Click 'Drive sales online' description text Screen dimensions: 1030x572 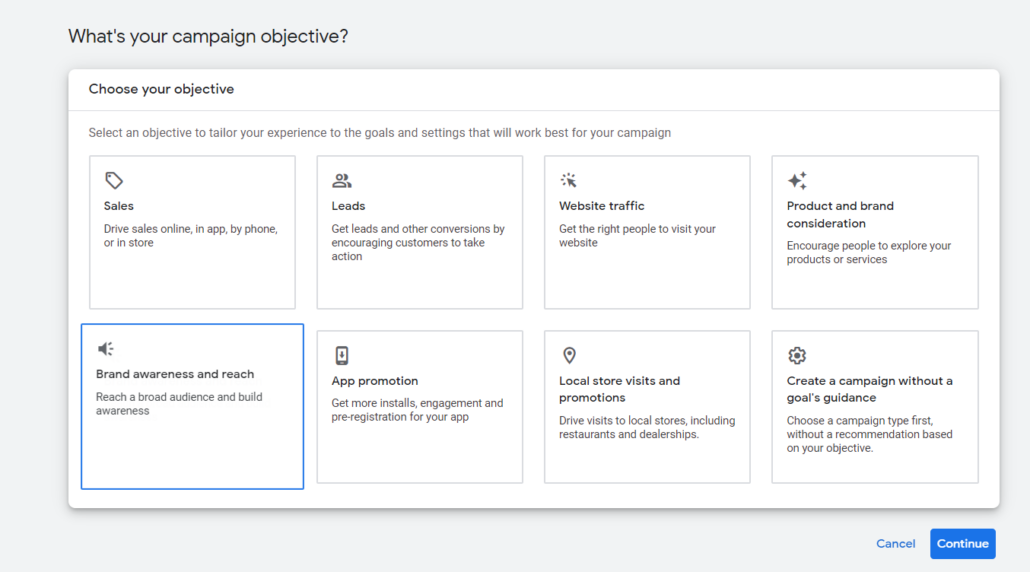190,236
